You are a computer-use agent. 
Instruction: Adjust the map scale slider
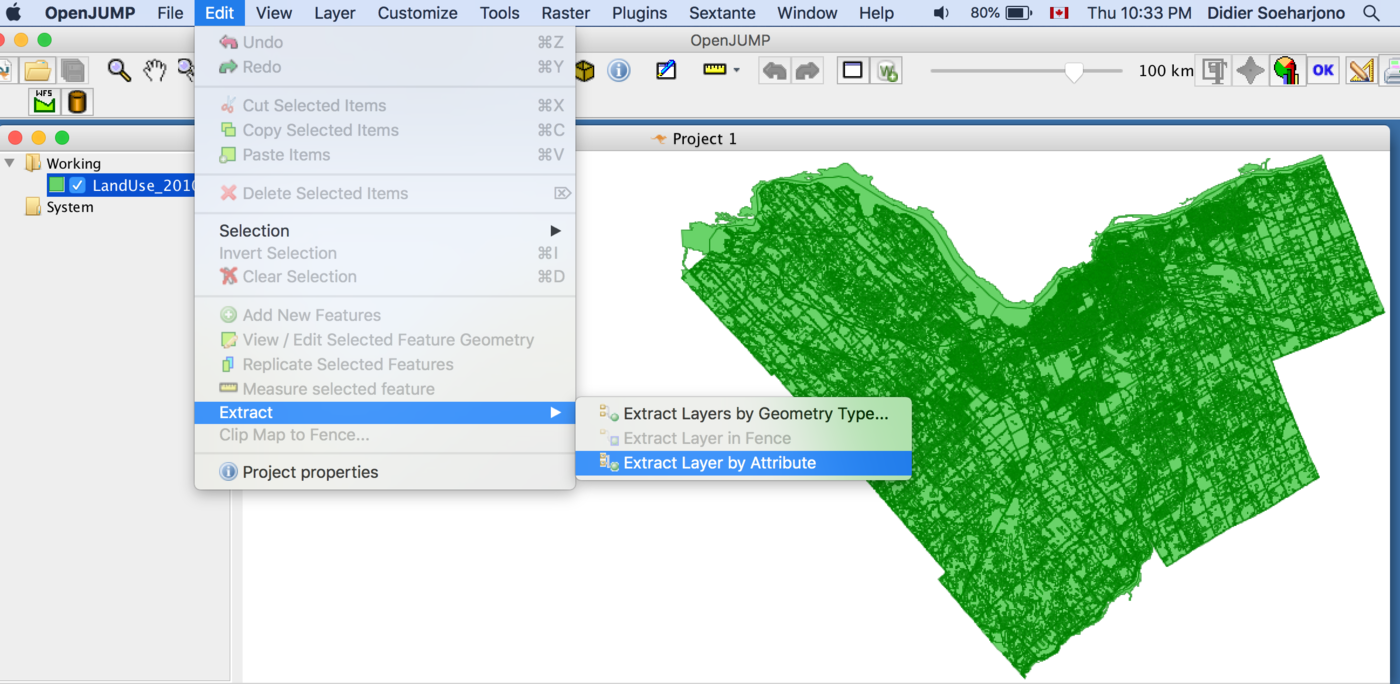[x=1075, y=71]
